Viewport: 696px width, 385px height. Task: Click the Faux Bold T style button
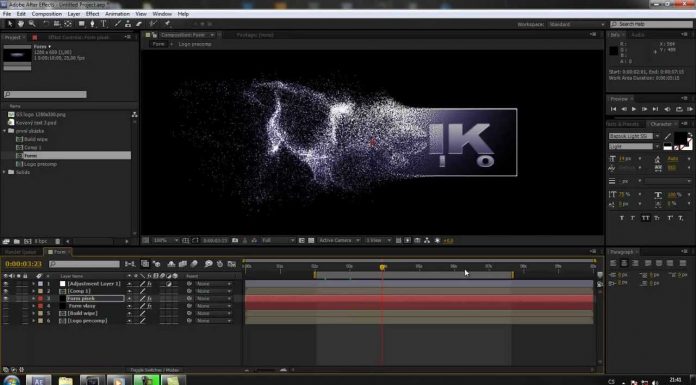[x=621, y=218]
